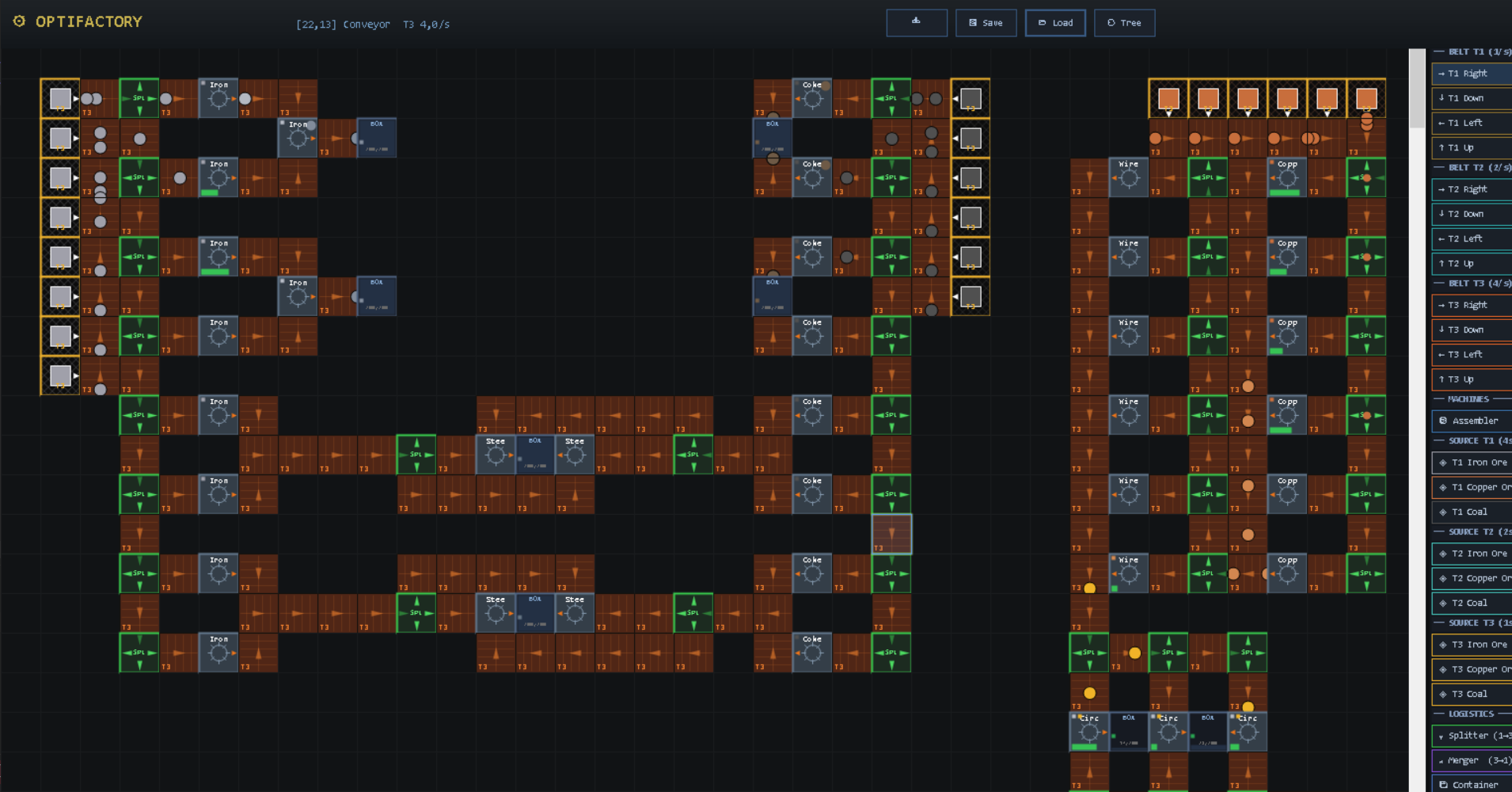Click the Load button
This screenshot has height=792, width=1512.
pyautogui.click(x=1055, y=23)
